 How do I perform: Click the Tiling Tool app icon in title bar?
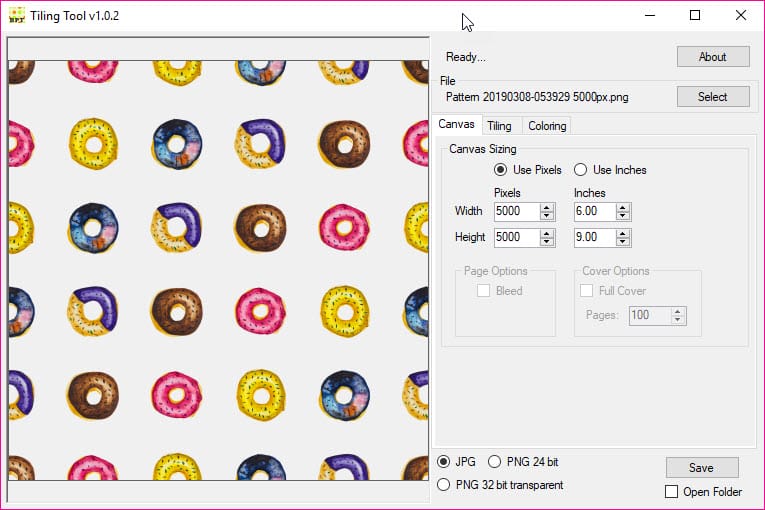pos(17,16)
